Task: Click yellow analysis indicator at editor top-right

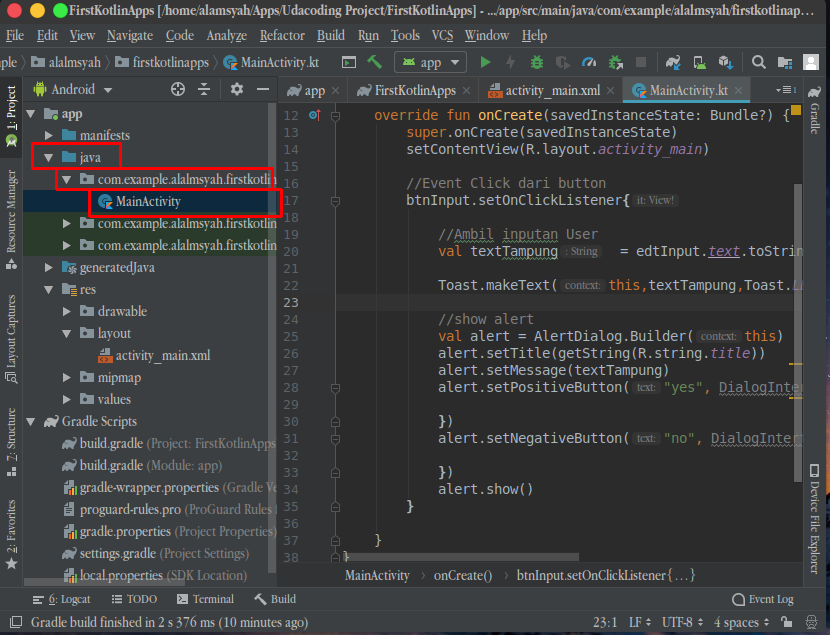Action: (x=796, y=110)
